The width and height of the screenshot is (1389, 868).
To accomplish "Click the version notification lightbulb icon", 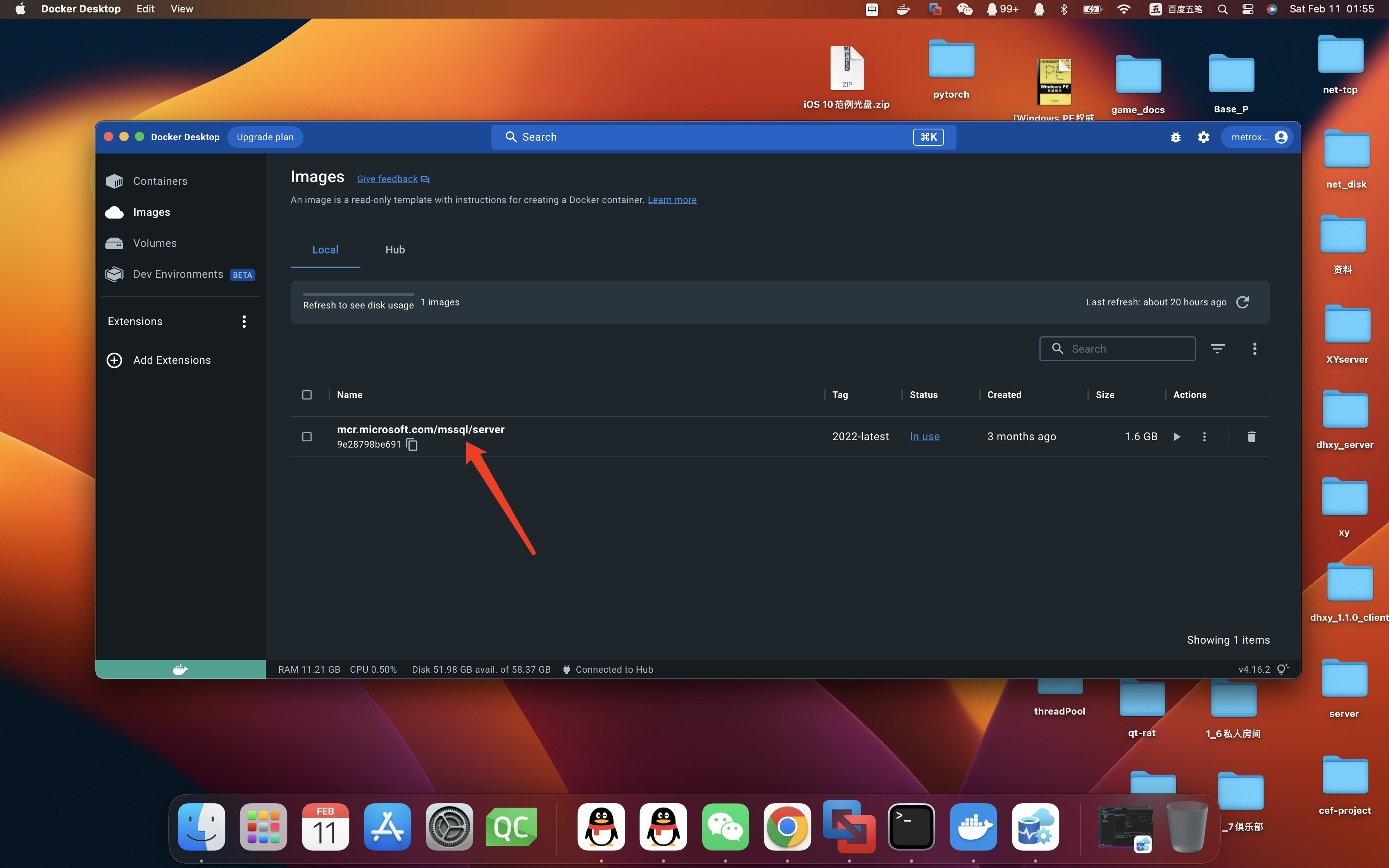I will 1282,669.
